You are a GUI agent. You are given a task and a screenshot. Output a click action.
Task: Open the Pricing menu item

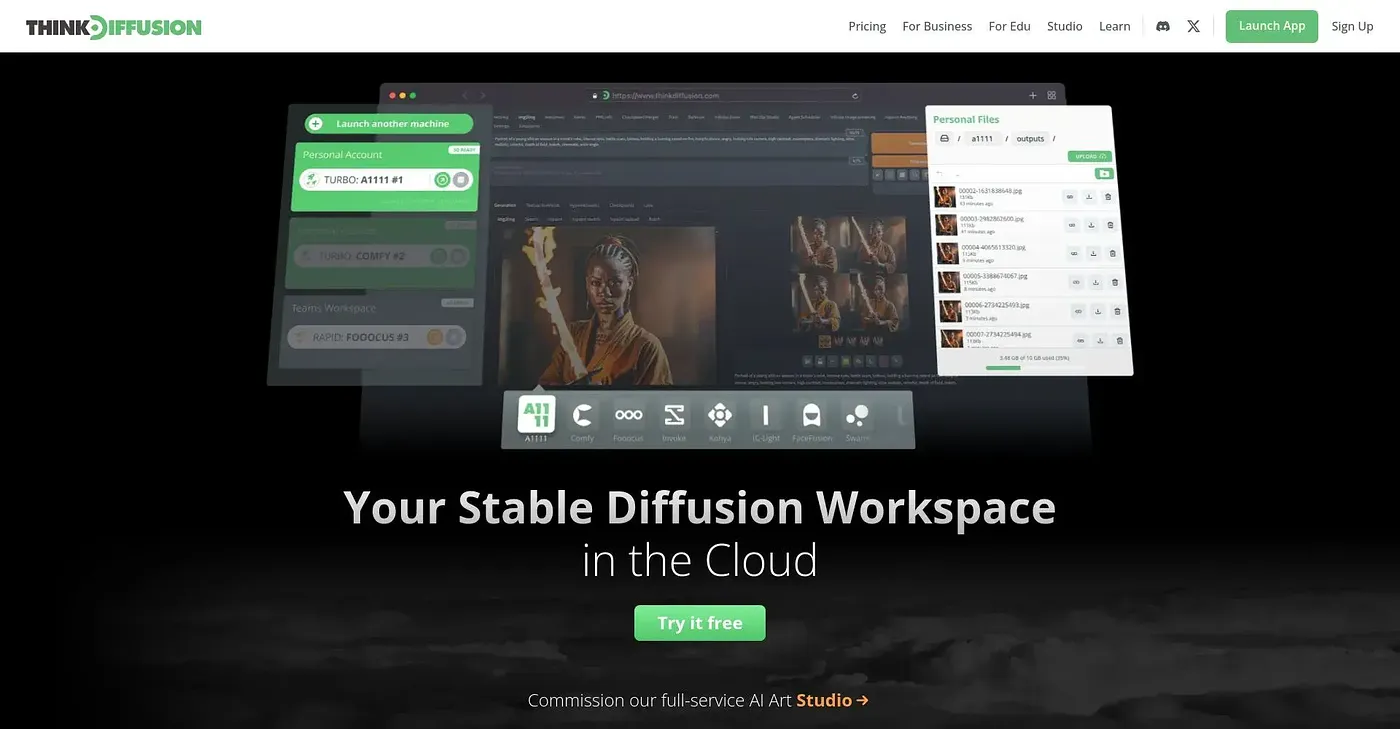[x=867, y=26]
